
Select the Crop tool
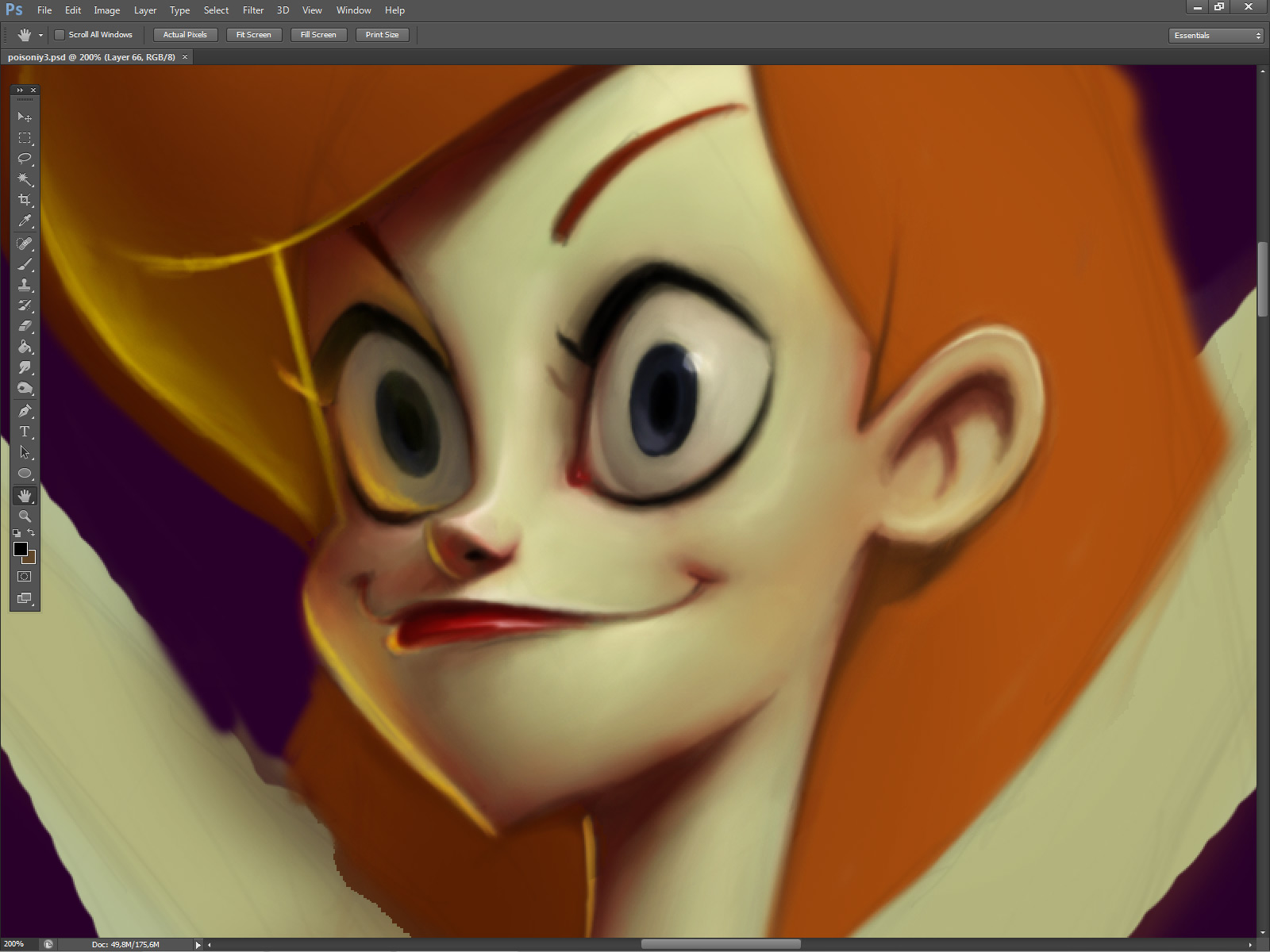pos(25,200)
